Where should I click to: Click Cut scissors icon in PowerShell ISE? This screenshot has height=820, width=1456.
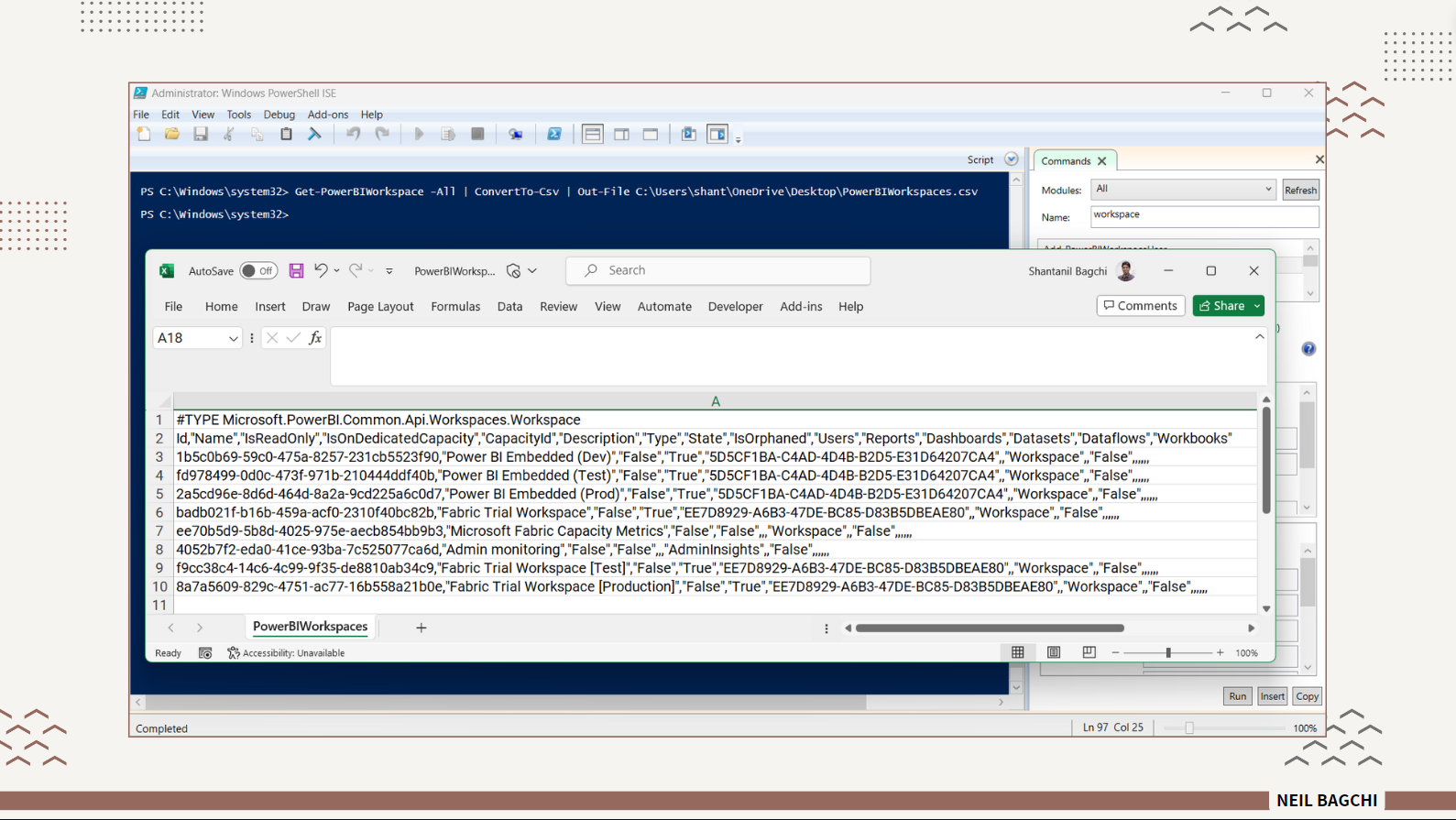click(x=229, y=135)
